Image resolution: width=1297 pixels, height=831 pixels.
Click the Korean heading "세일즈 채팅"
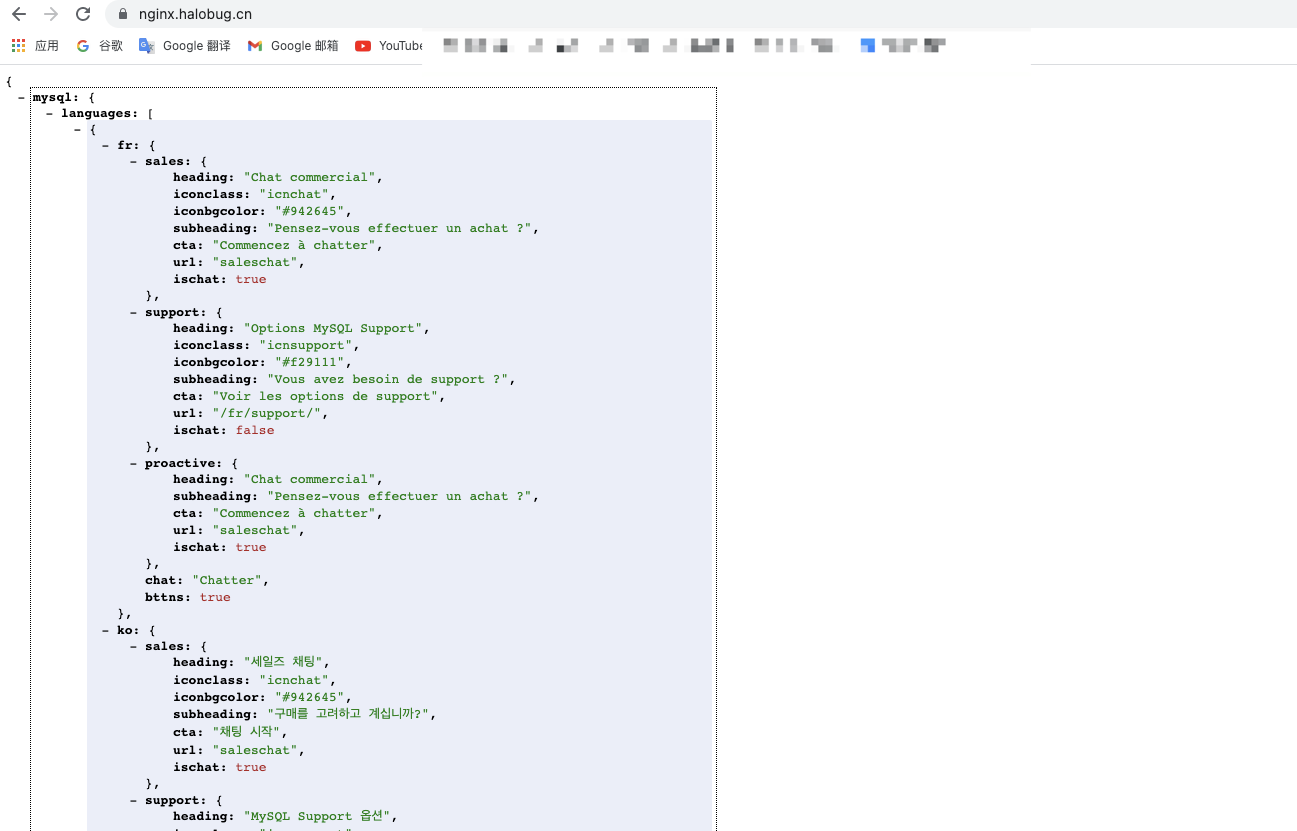point(282,662)
